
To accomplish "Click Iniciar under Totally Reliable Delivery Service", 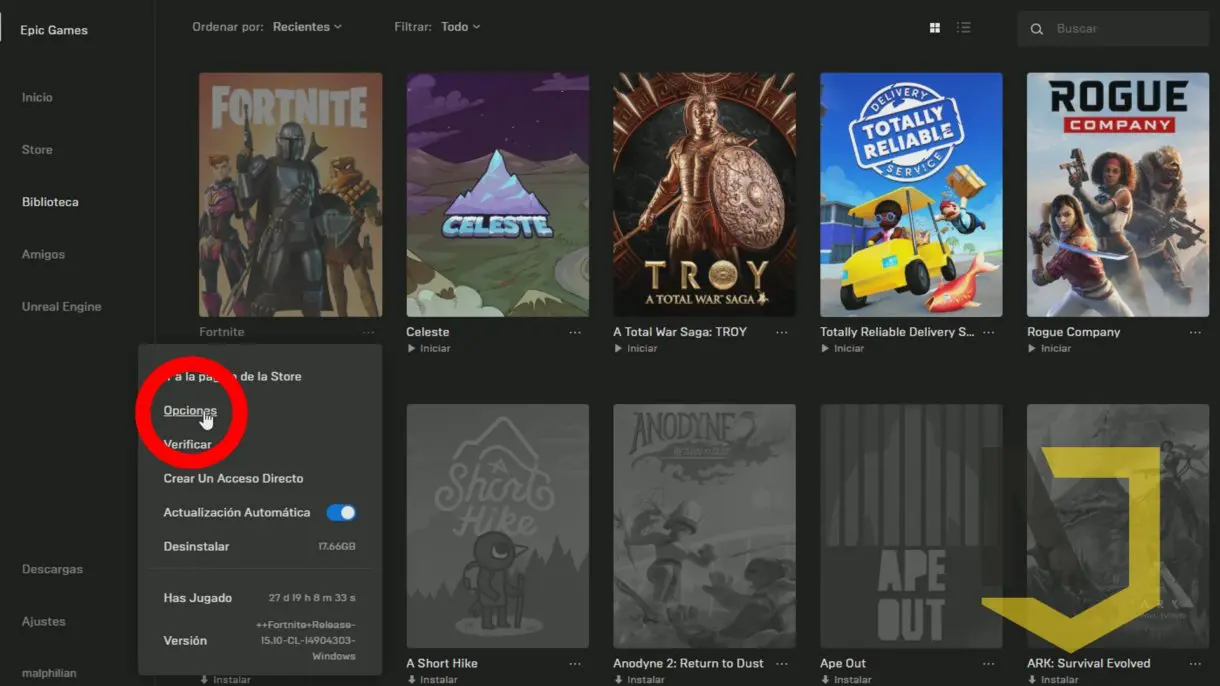I will click(x=849, y=349).
